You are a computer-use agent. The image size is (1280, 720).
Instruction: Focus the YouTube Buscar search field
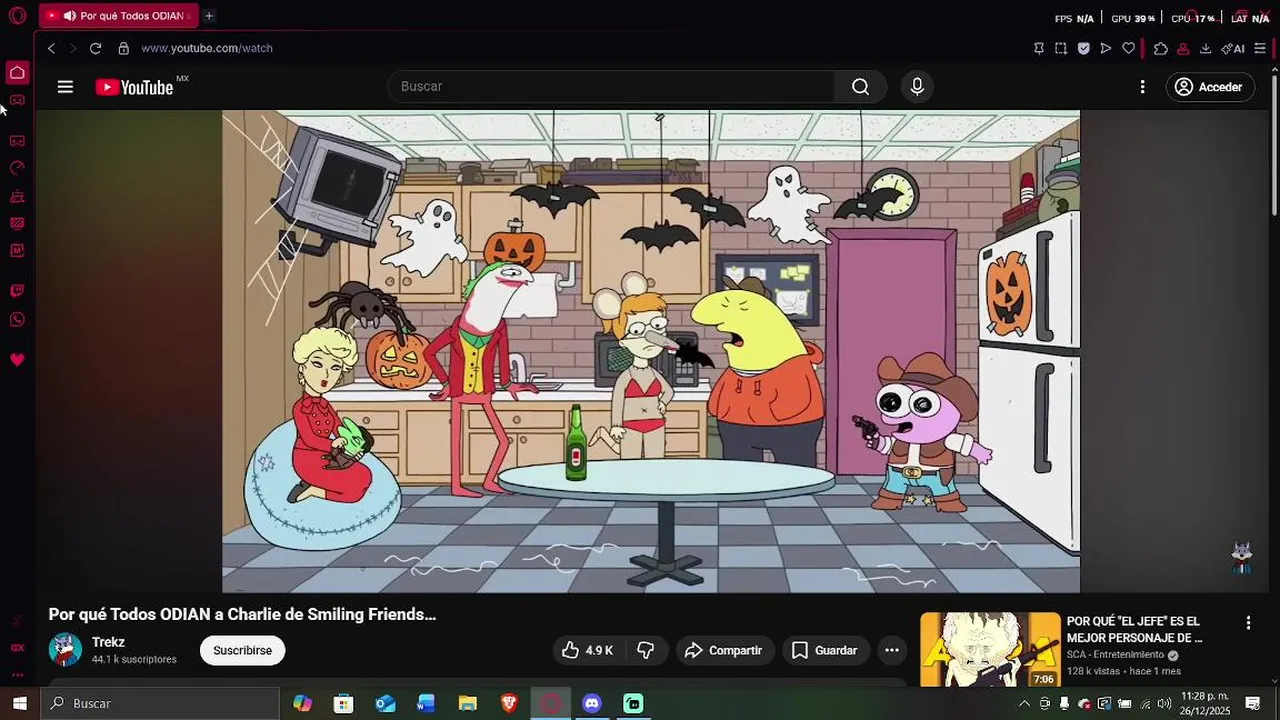click(610, 87)
